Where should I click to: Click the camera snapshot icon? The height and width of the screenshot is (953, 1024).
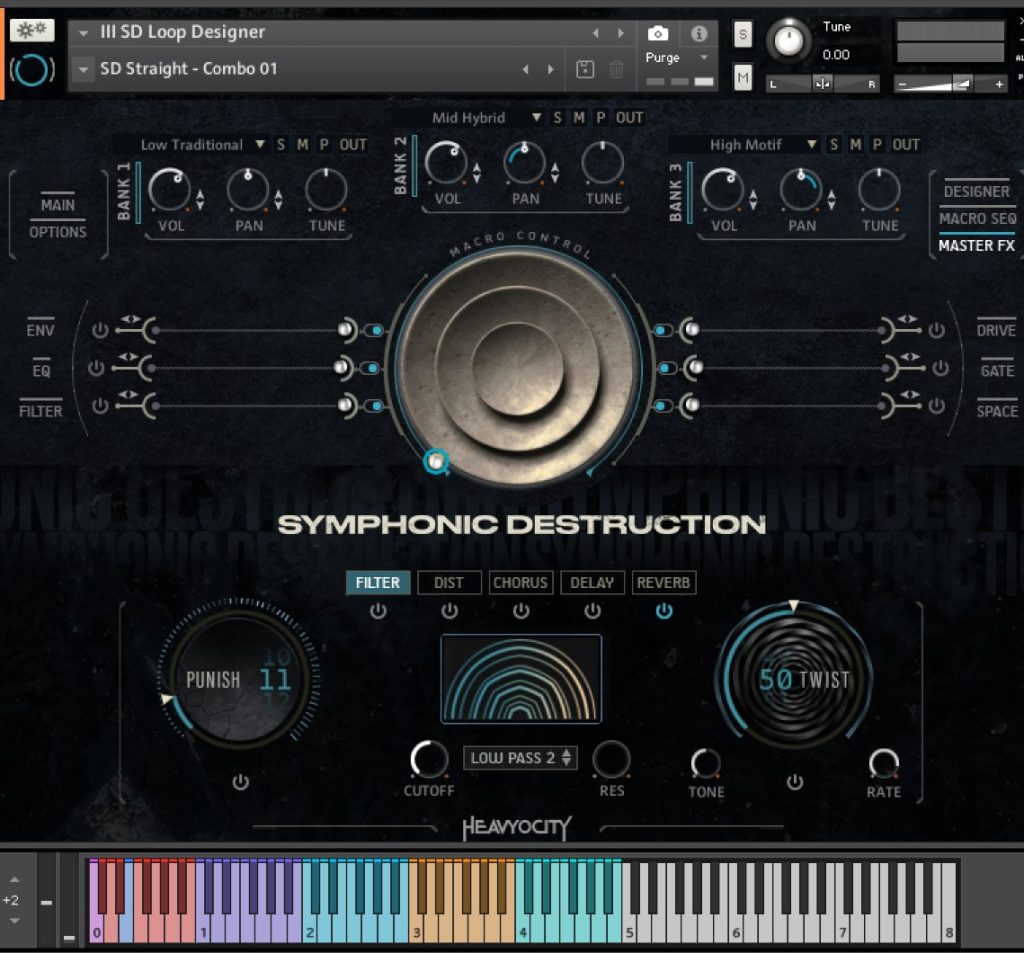tap(658, 33)
